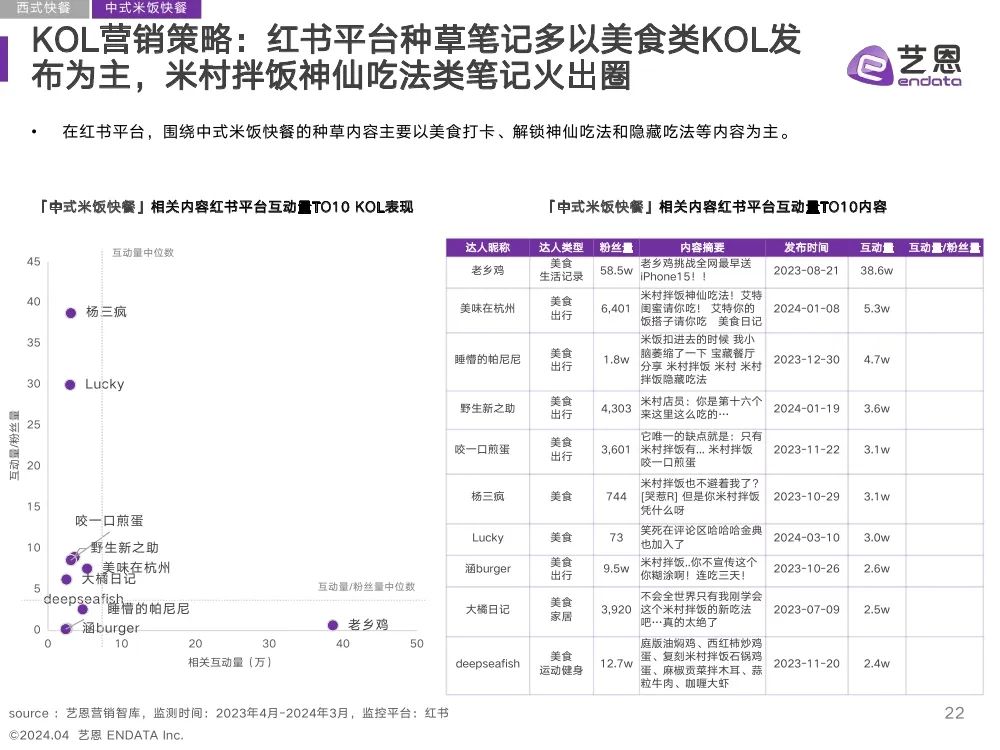1000x750 pixels.
Task: Click the 互动量中位数 chart label
Action: [143, 253]
